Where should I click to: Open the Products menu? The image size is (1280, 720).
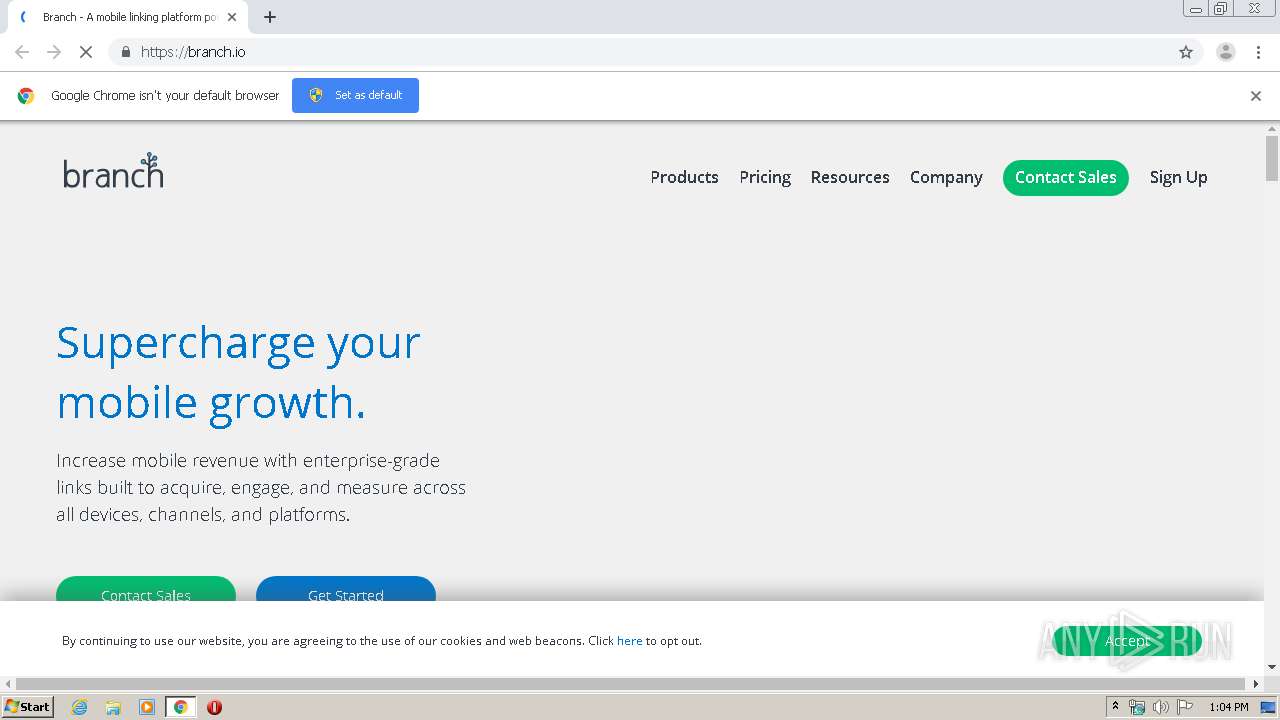[x=684, y=177]
